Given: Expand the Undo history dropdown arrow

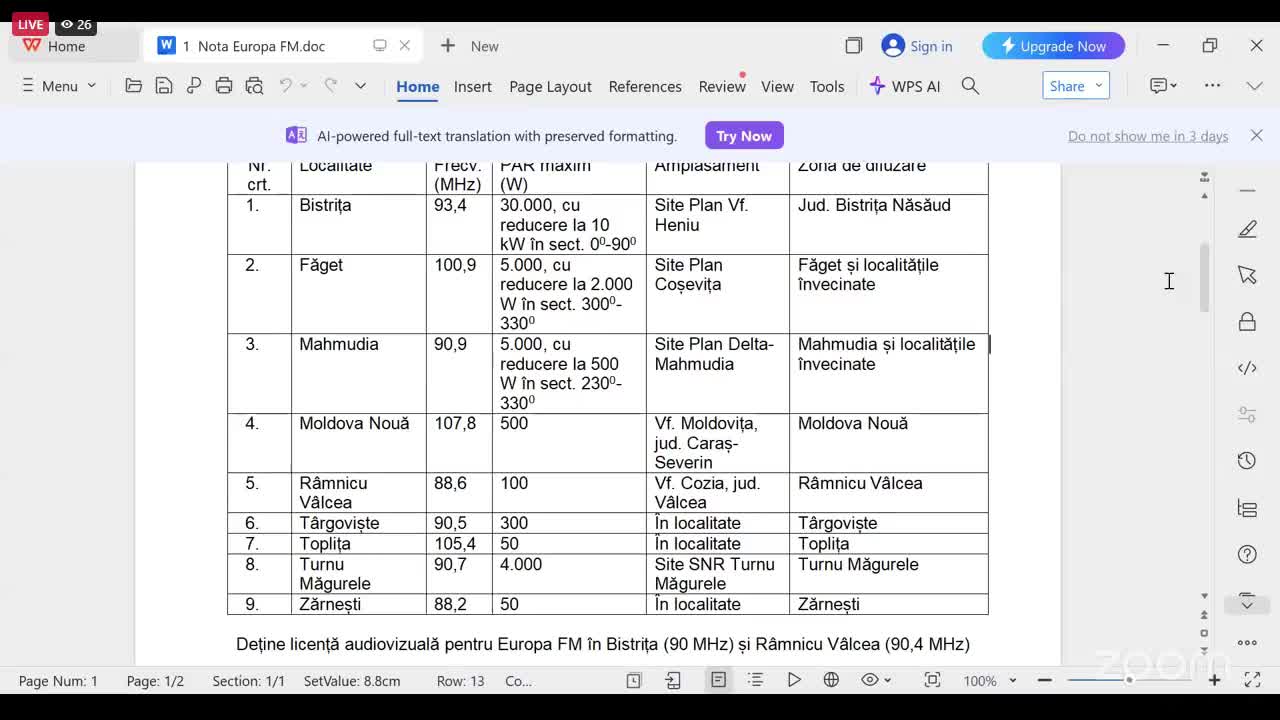Looking at the screenshot, I should click(304, 86).
